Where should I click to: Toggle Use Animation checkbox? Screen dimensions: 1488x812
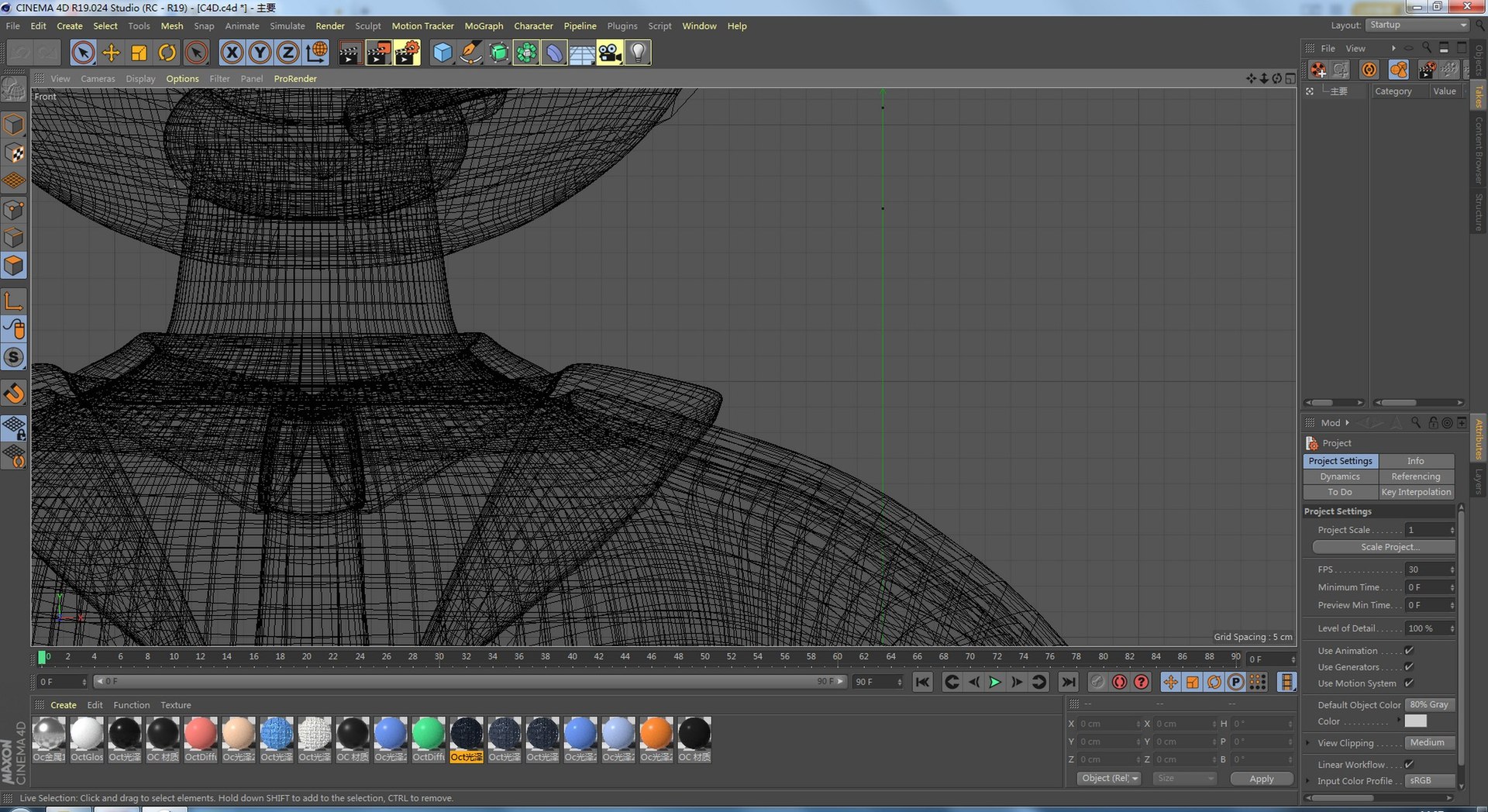(1409, 651)
